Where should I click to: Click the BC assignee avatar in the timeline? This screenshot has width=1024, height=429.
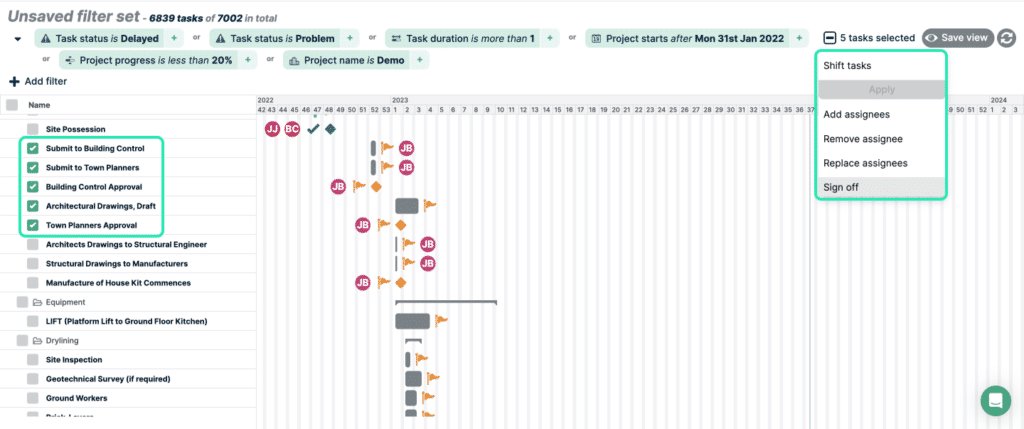pyautogui.click(x=292, y=129)
